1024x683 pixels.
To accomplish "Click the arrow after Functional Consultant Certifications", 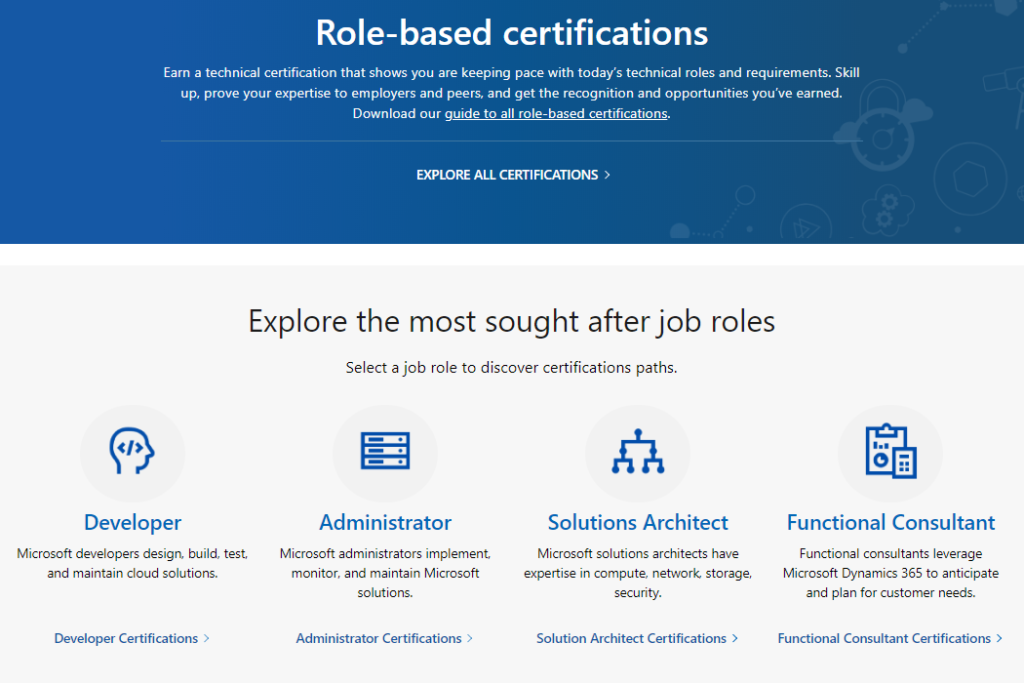I will 999,639.
